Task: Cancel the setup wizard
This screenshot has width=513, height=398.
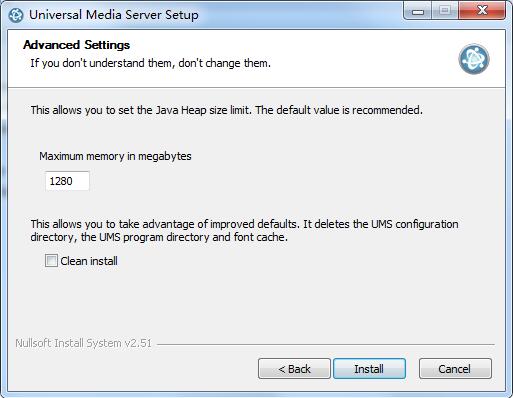Action: pyautogui.click(x=455, y=369)
